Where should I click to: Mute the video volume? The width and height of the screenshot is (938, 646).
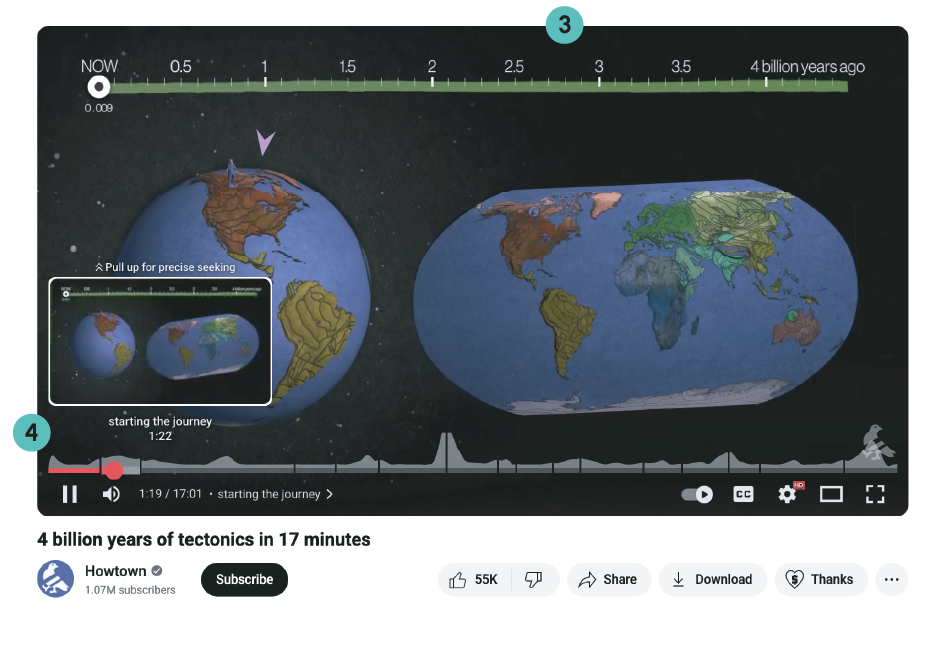pyautogui.click(x=111, y=494)
